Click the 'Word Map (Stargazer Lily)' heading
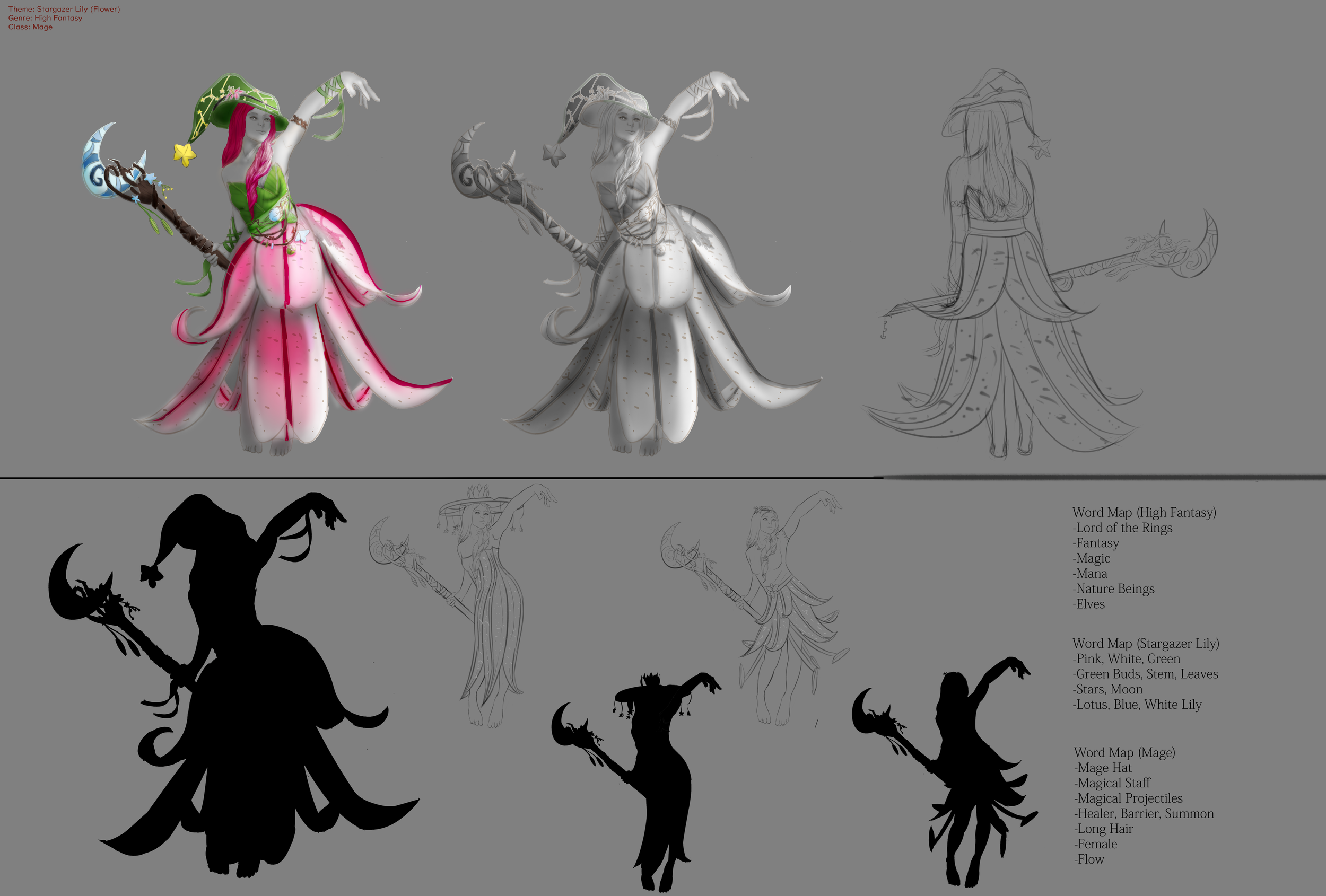1326x896 pixels. 1146,643
